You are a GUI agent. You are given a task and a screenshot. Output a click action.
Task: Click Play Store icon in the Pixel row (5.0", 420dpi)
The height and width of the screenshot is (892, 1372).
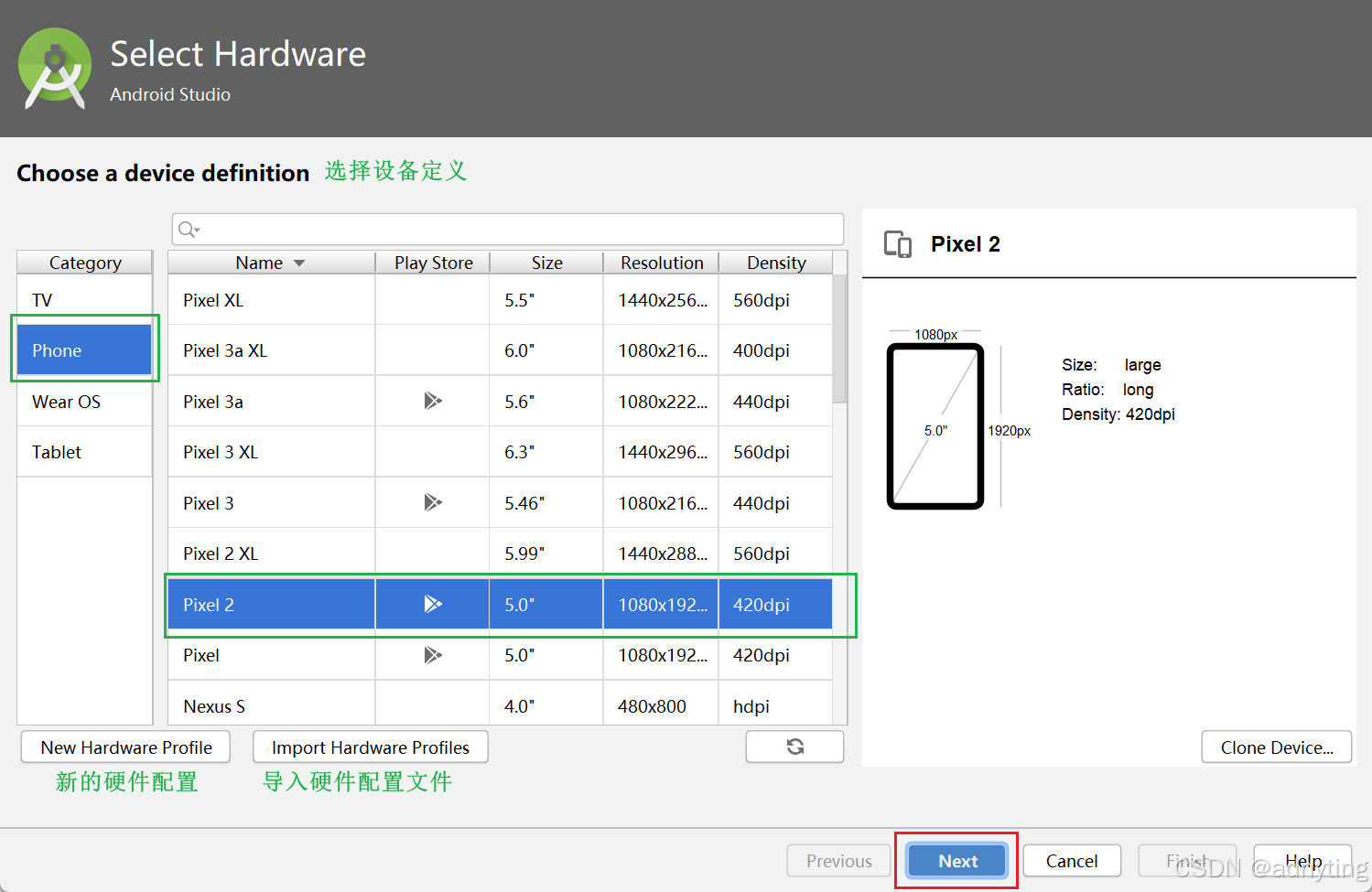pyautogui.click(x=433, y=655)
